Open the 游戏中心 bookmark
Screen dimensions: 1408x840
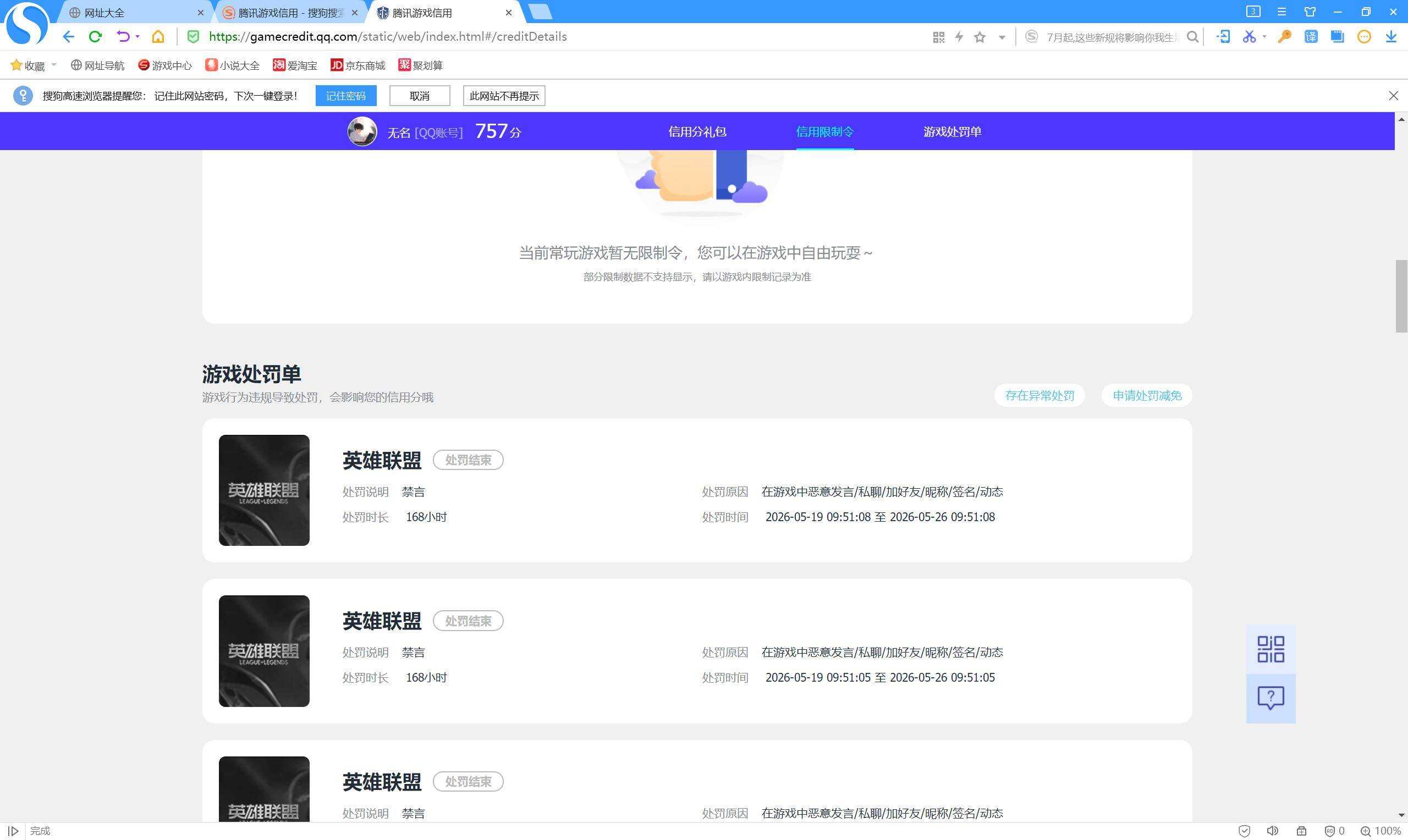[x=165, y=65]
